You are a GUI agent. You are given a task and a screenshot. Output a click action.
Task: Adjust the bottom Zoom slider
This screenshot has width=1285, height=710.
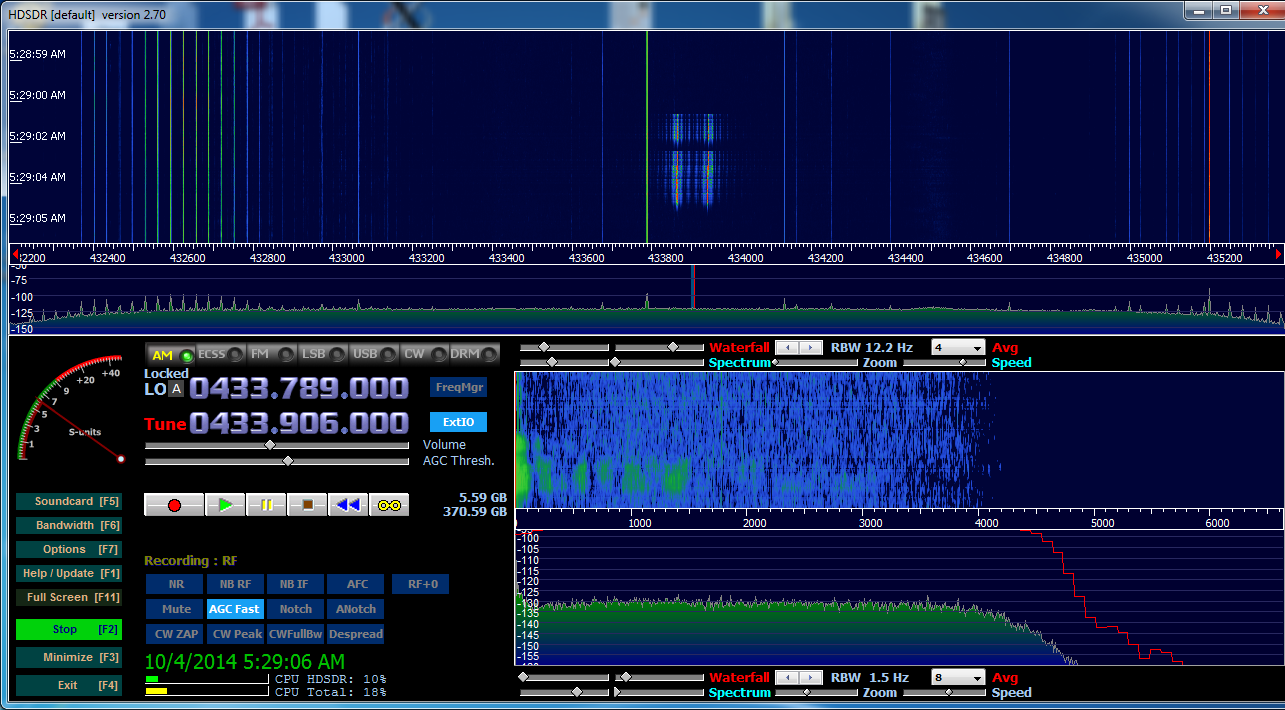818,692
